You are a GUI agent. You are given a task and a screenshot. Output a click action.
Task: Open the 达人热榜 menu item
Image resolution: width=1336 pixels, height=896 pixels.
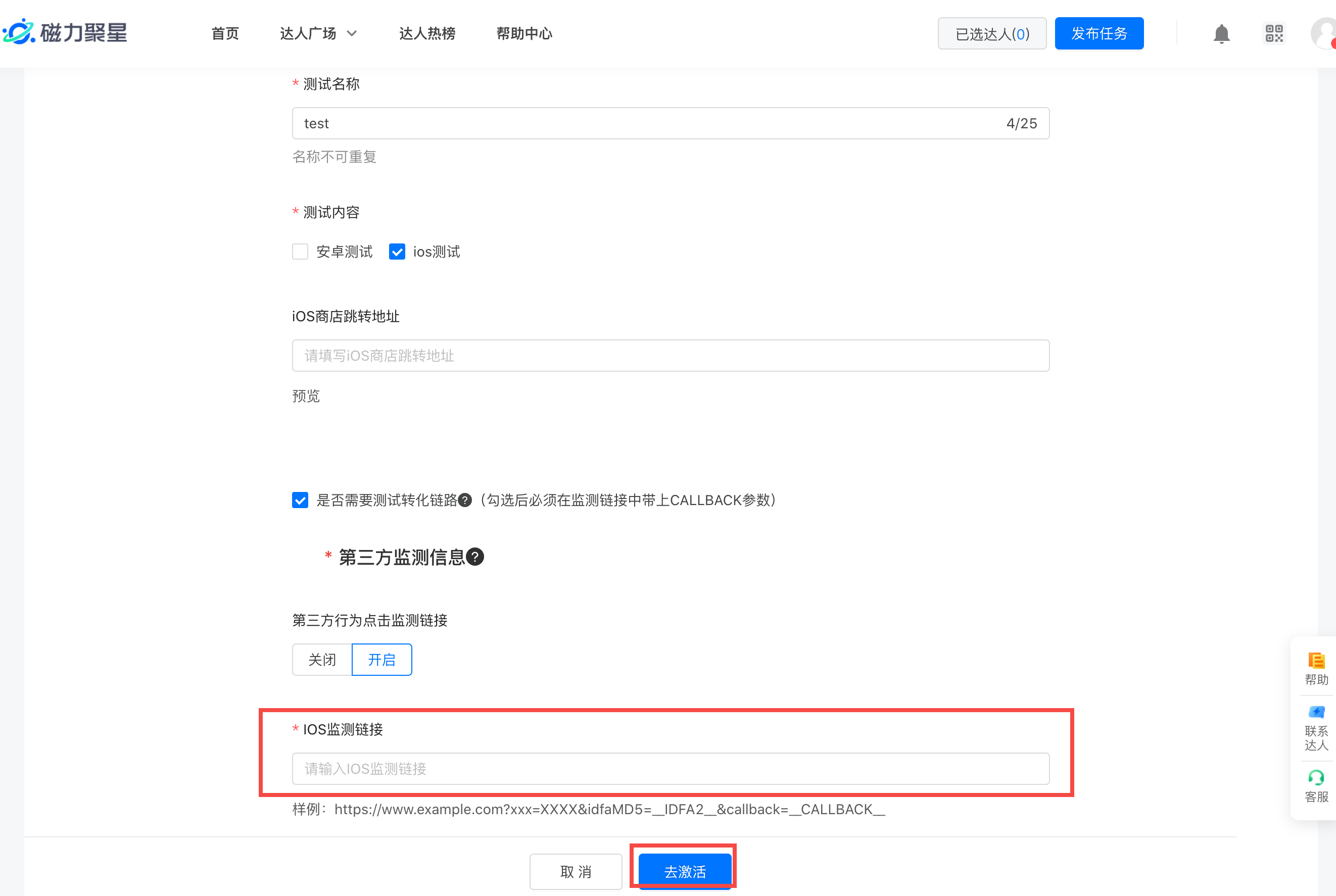click(427, 34)
